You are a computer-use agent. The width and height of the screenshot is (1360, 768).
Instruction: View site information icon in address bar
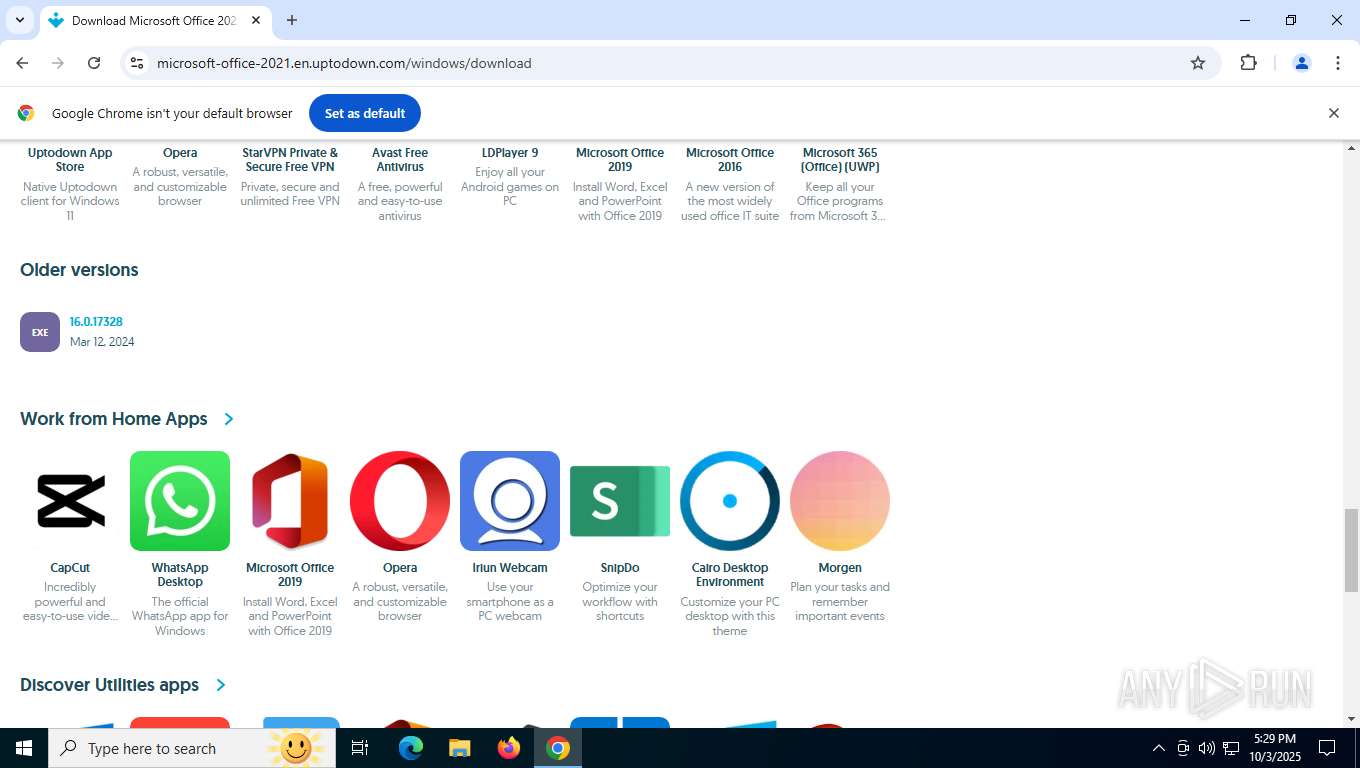coord(137,63)
